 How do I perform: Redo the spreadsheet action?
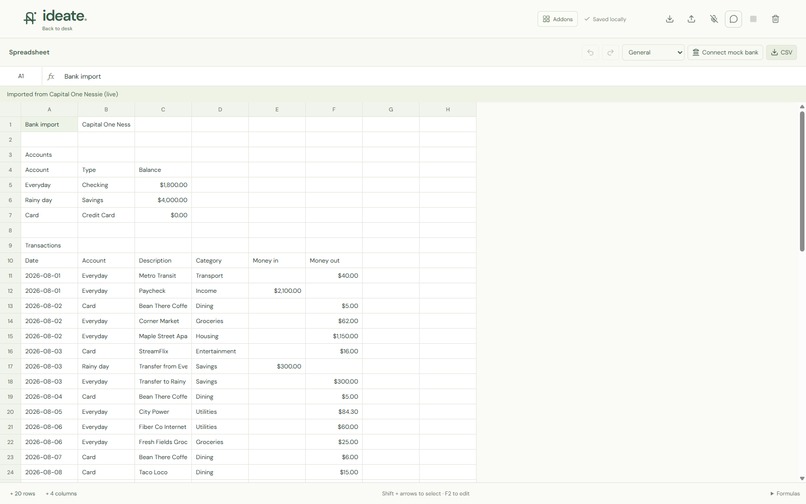(x=610, y=52)
